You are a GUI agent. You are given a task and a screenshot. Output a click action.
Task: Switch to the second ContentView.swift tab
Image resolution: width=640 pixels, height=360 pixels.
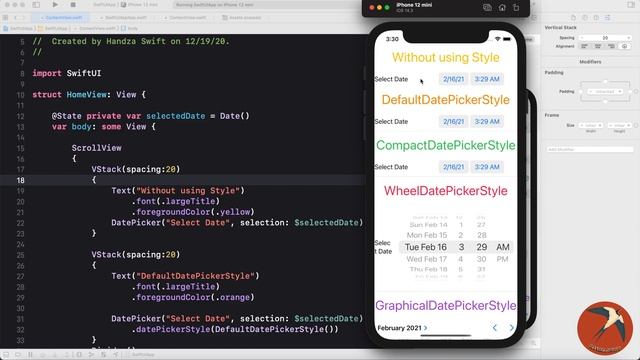tap(185, 18)
